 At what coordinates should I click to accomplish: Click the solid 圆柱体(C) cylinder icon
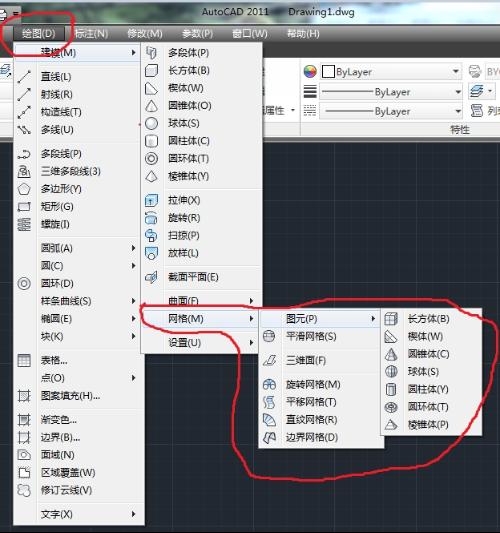tap(151, 141)
